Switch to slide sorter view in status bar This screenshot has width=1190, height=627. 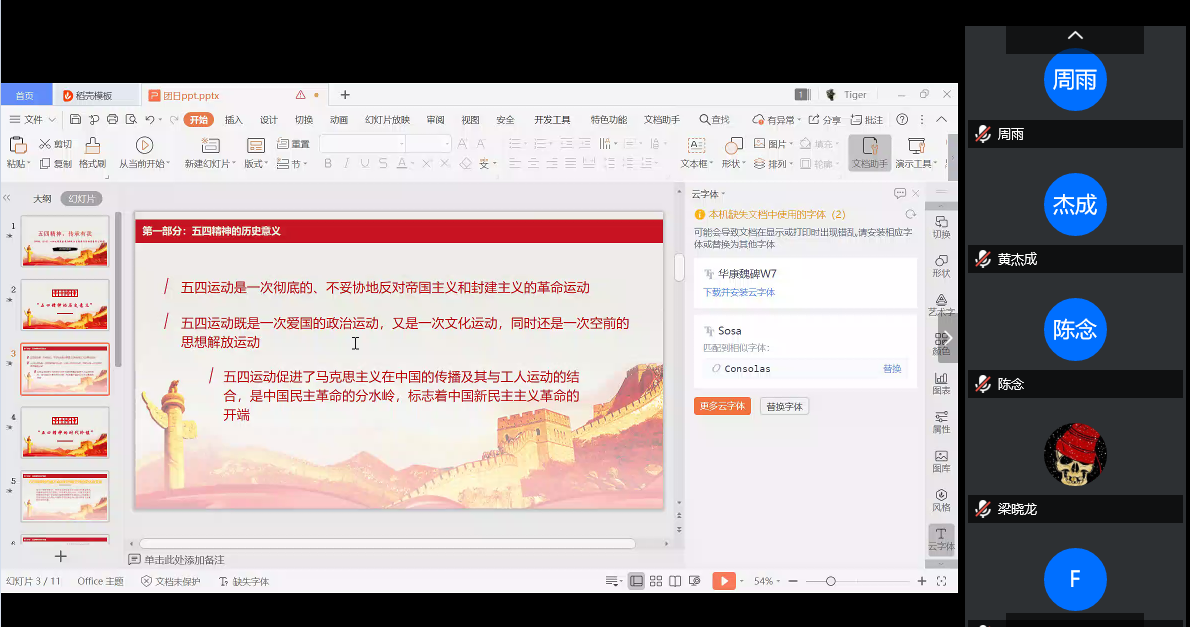pos(656,581)
